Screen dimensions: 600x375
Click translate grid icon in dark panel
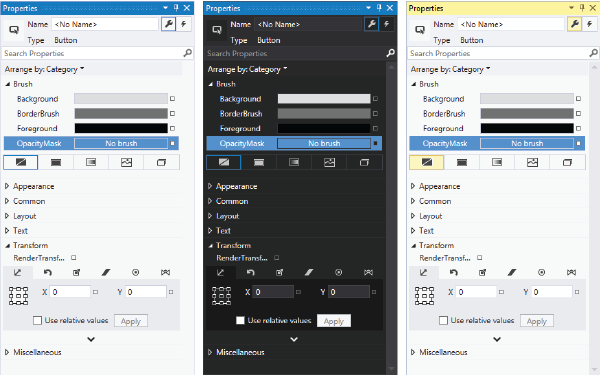coord(222,296)
